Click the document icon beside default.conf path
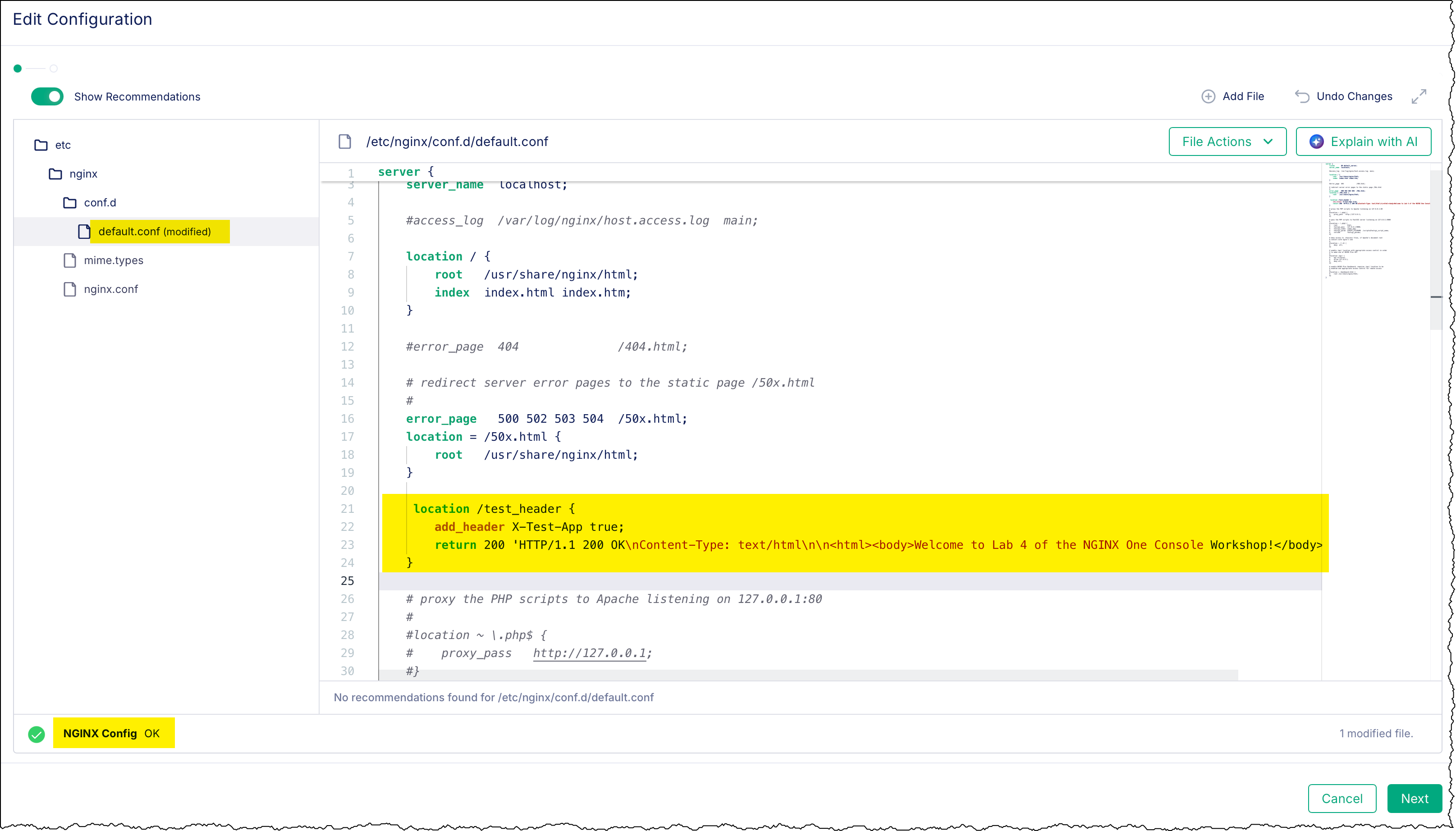The image size is (1456, 831). [345, 142]
